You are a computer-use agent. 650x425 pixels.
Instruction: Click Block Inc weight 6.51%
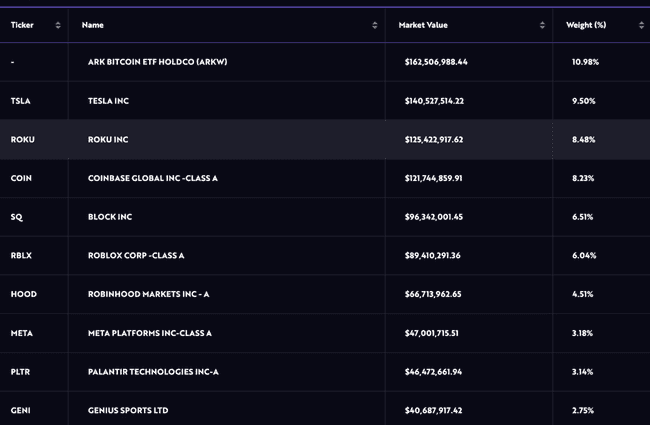(583, 217)
